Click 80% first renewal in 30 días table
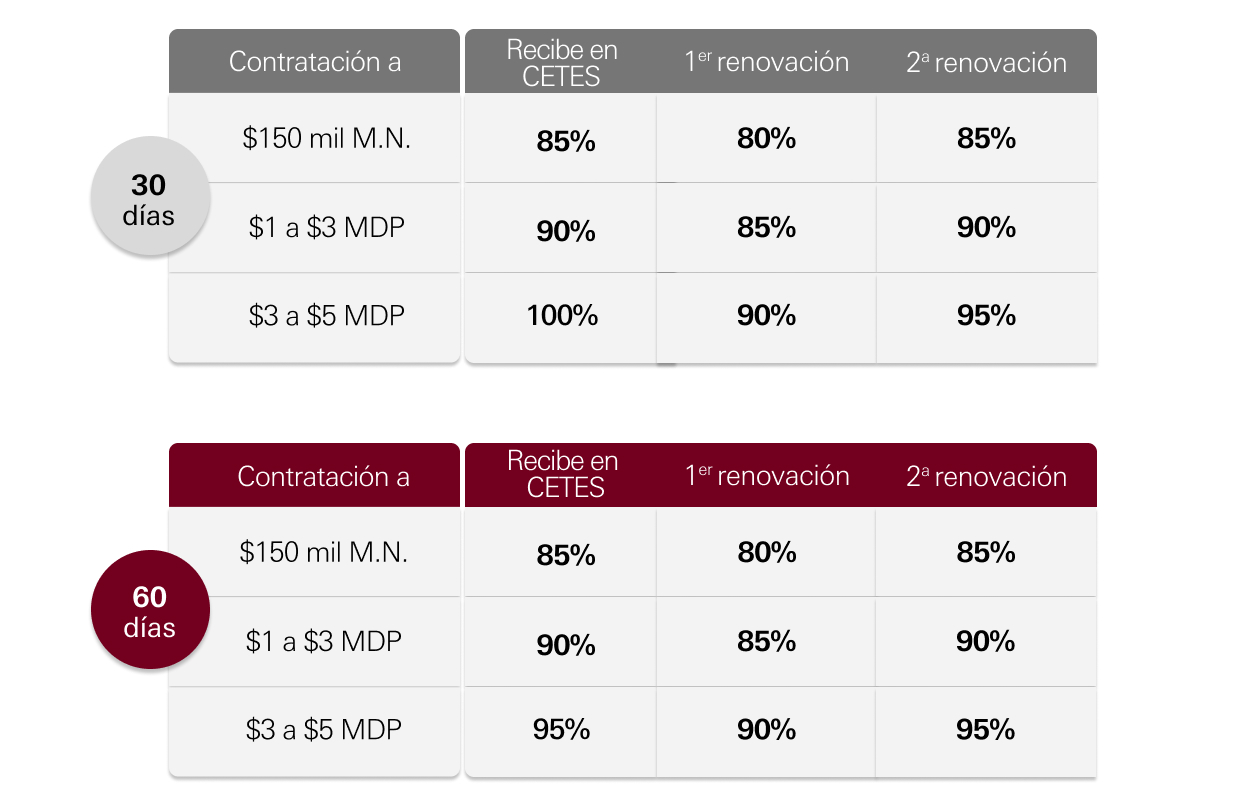 [x=767, y=139]
